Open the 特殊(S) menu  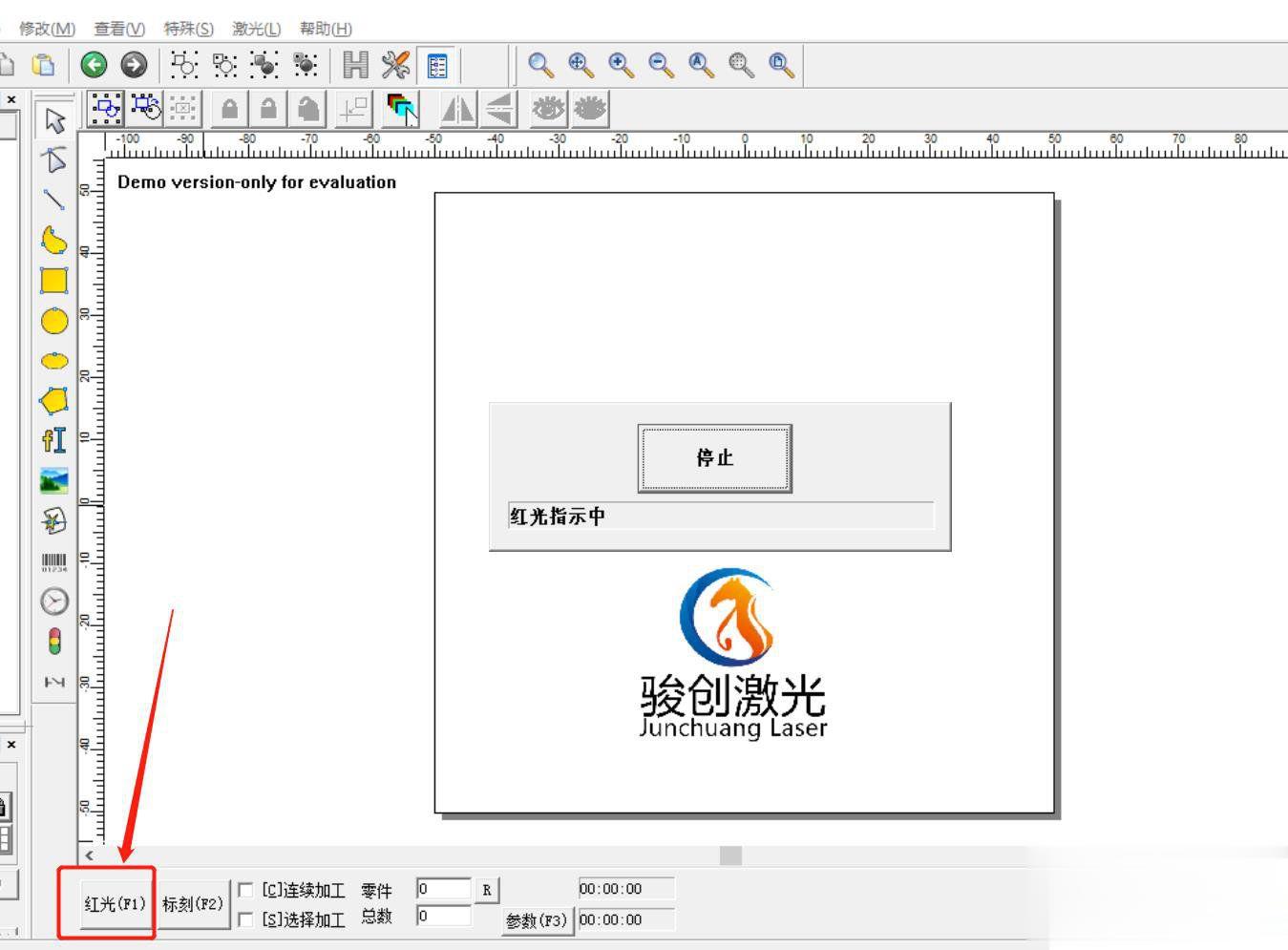tap(188, 29)
